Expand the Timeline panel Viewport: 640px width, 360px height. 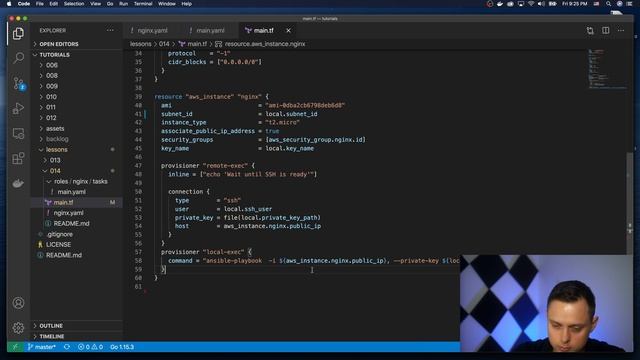51,336
